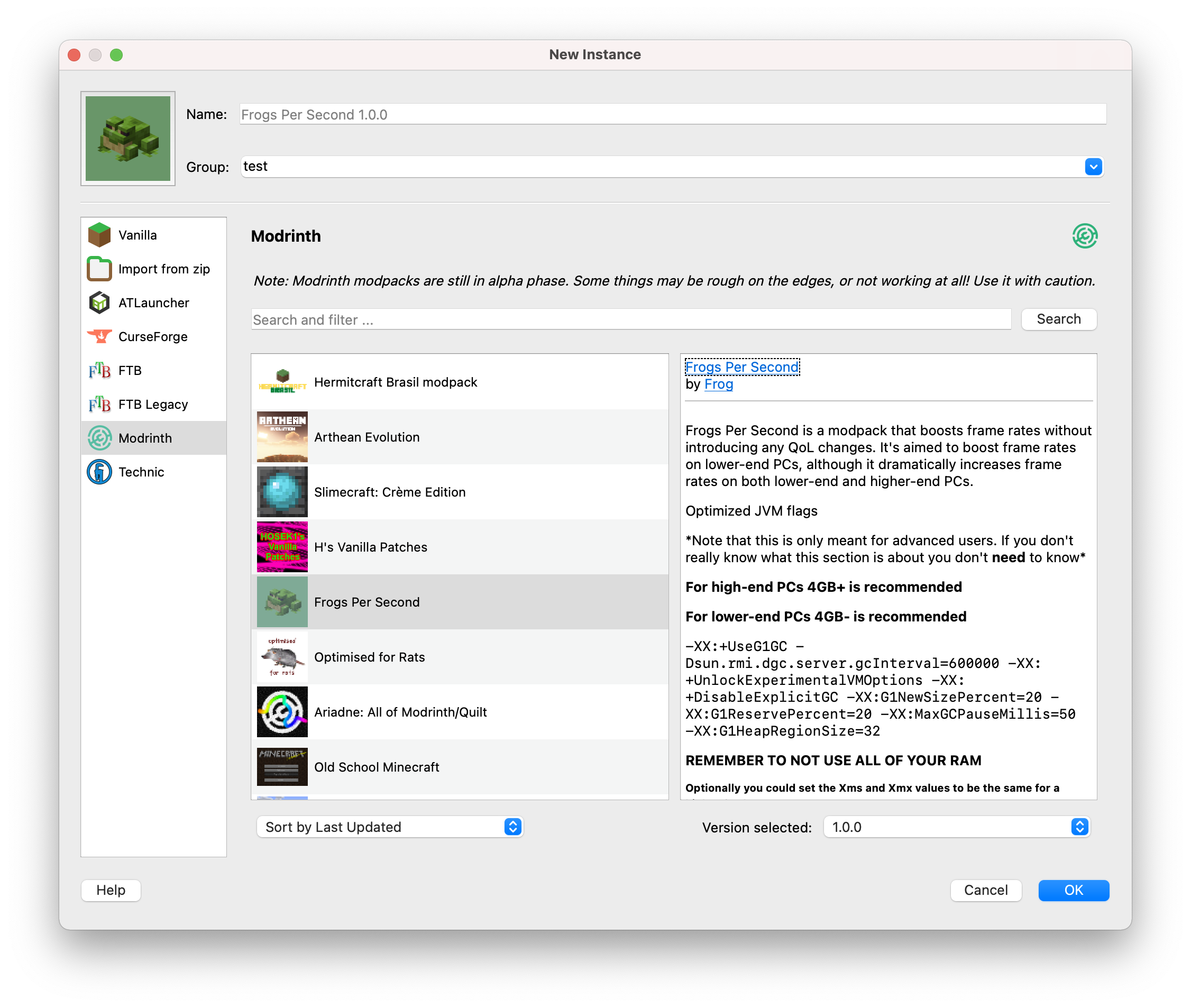Focus the Search and filter field

(x=630, y=319)
